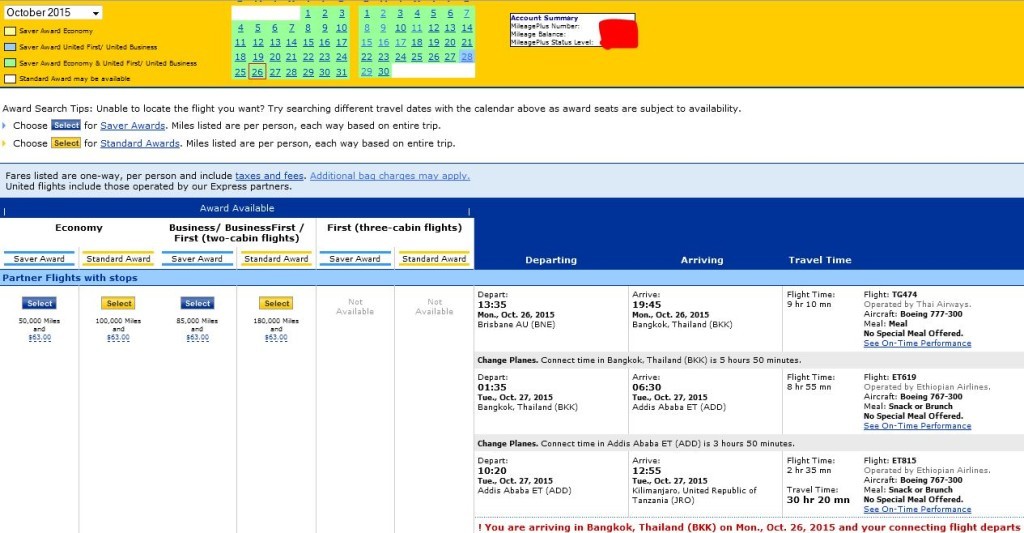This screenshot has width=1024, height=533.
Task: Select the 100,000 Miles economy standard award
Action: 119,303
